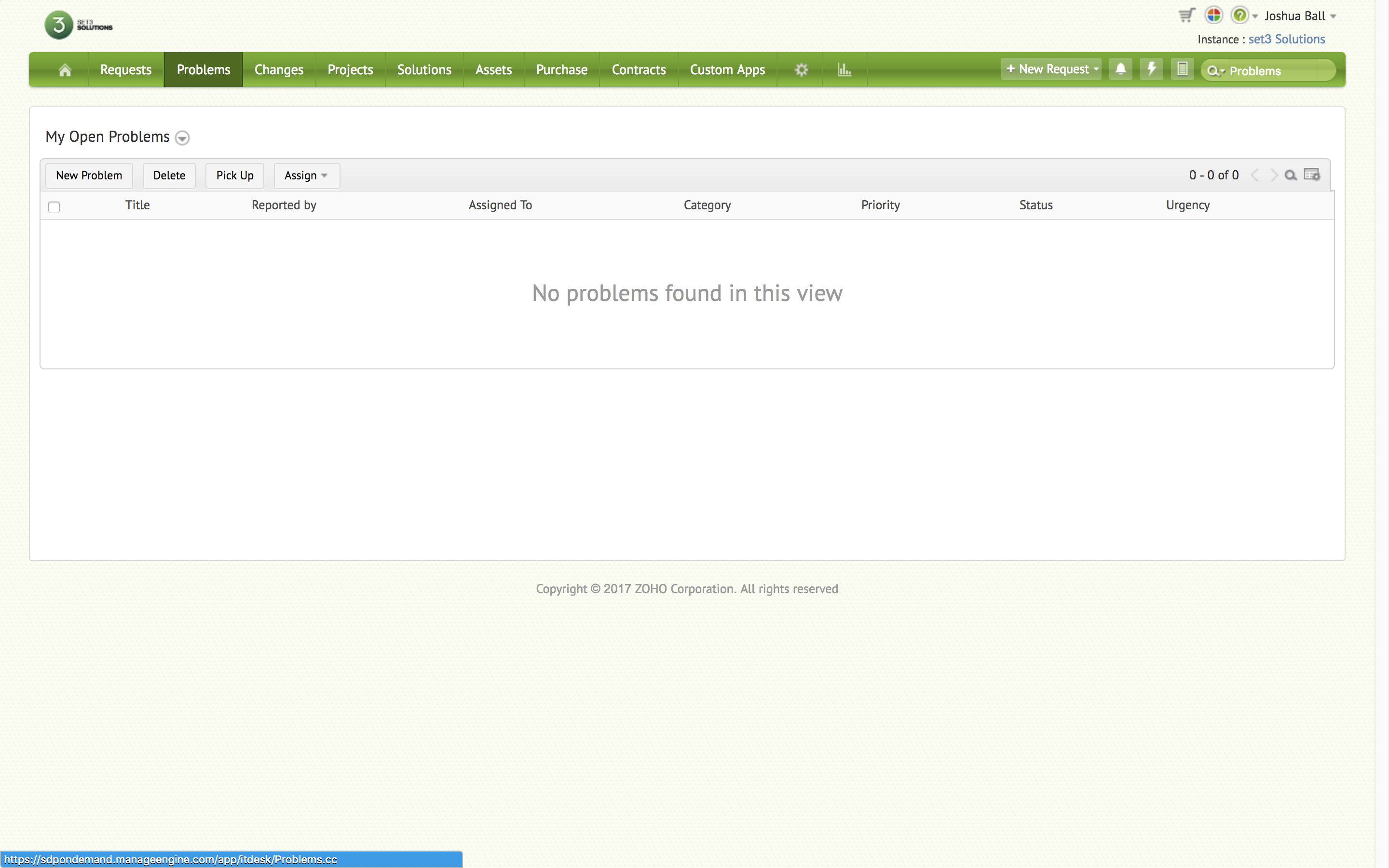This screenshot has width=1389, height=868.
Task: Open the Reports bar chart icon
Action: click(844, 70)
